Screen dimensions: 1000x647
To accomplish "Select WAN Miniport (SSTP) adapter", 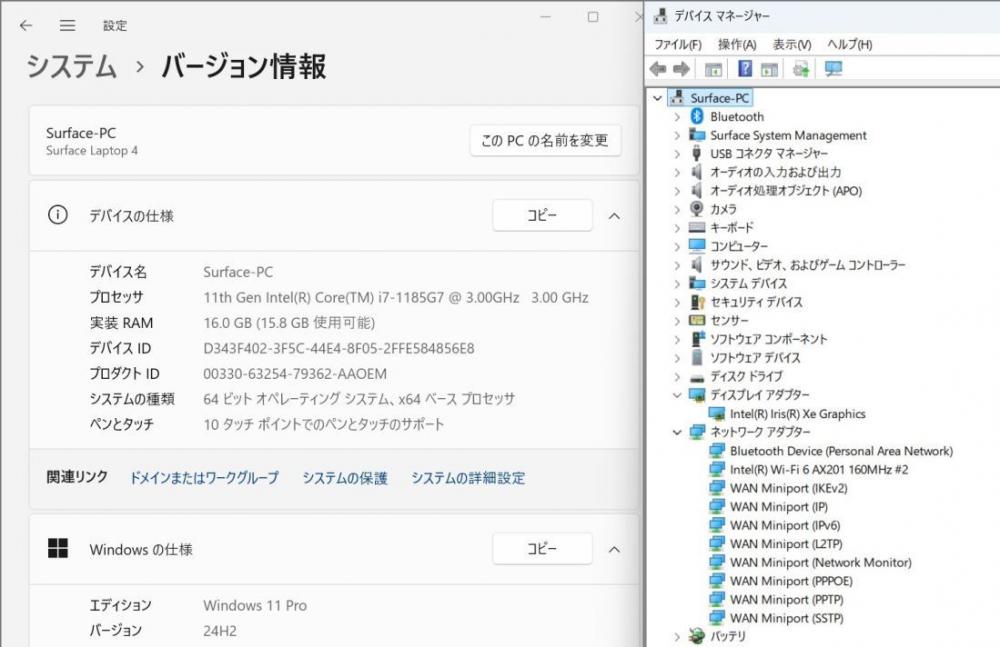I will pyautogui.click(x=786, y=617).
